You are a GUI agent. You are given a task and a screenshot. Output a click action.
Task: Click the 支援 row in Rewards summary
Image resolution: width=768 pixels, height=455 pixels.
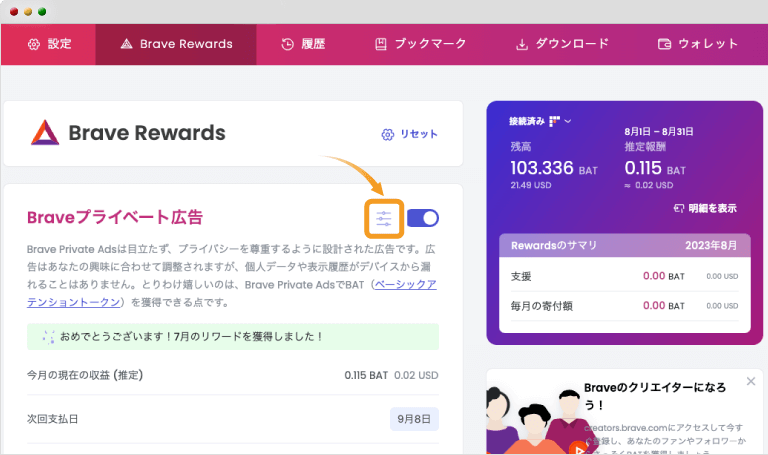tap(624, 276)
